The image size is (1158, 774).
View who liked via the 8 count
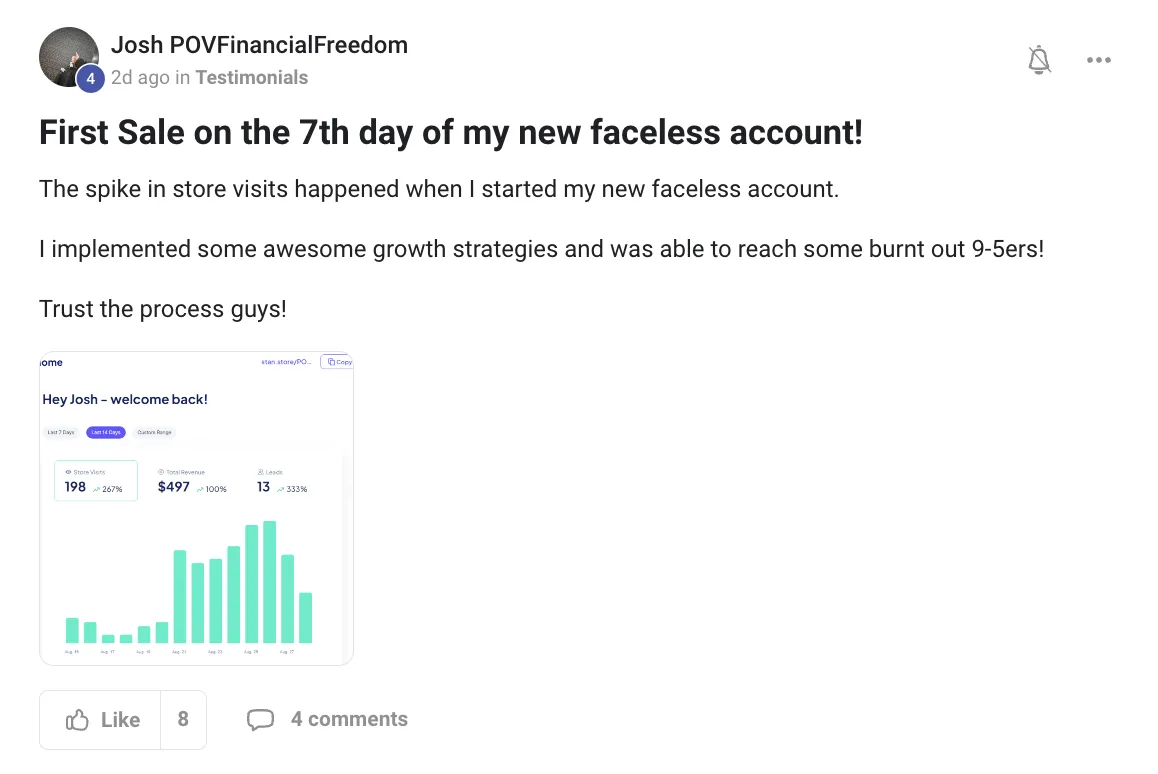tap(183, 719)
